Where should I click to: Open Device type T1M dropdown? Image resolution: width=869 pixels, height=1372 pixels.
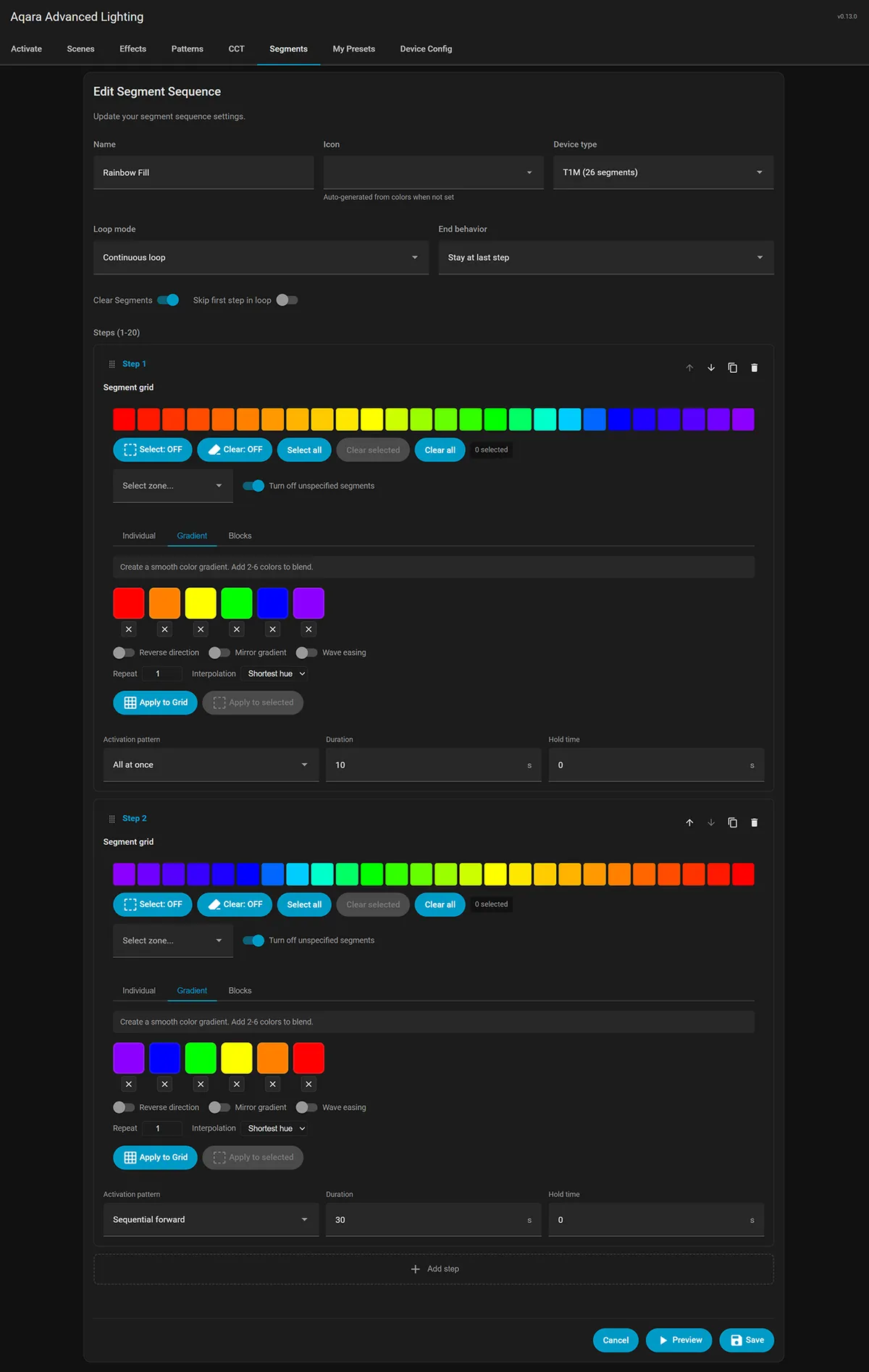click(663, 172)
